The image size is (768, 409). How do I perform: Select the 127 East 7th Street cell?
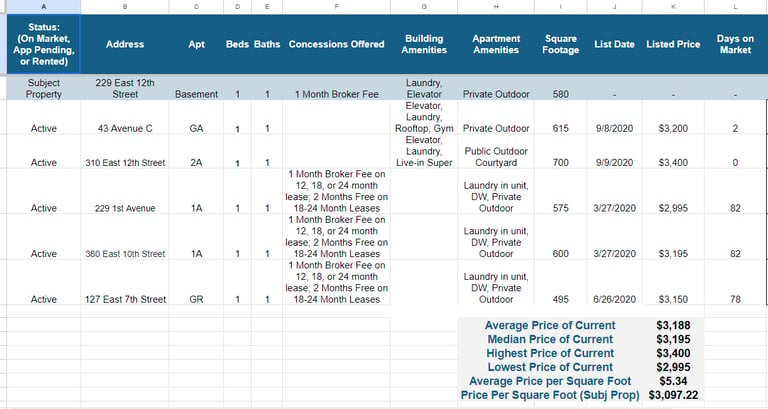pos(125,283)
